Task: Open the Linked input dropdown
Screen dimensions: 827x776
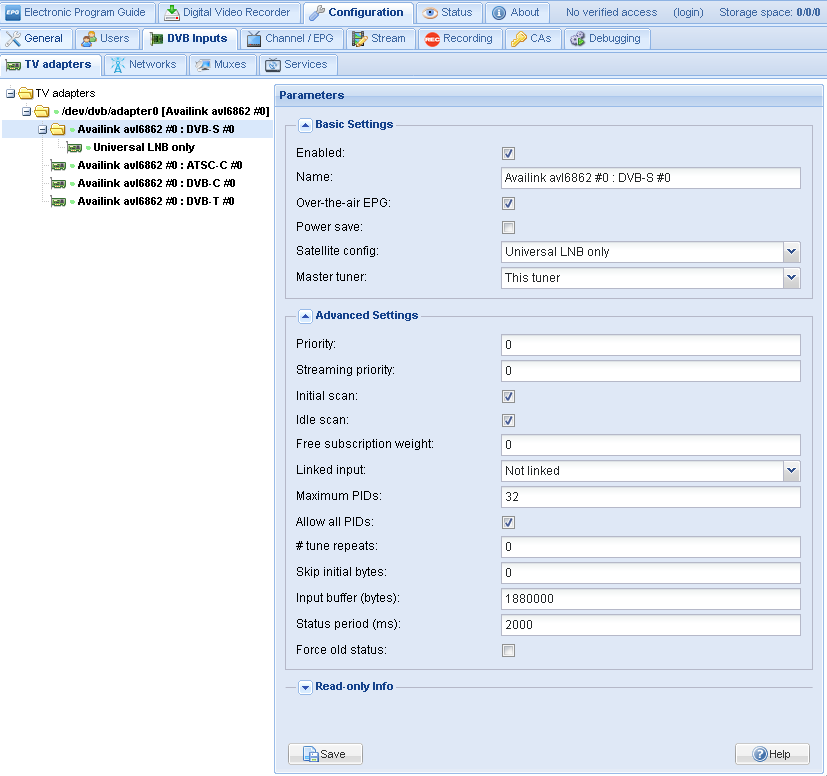Action: tap(791, 470)
